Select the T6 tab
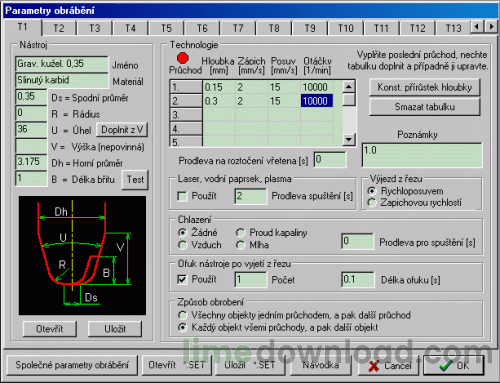Viewport: 500px width, 383px height. (x=202, y=28)
